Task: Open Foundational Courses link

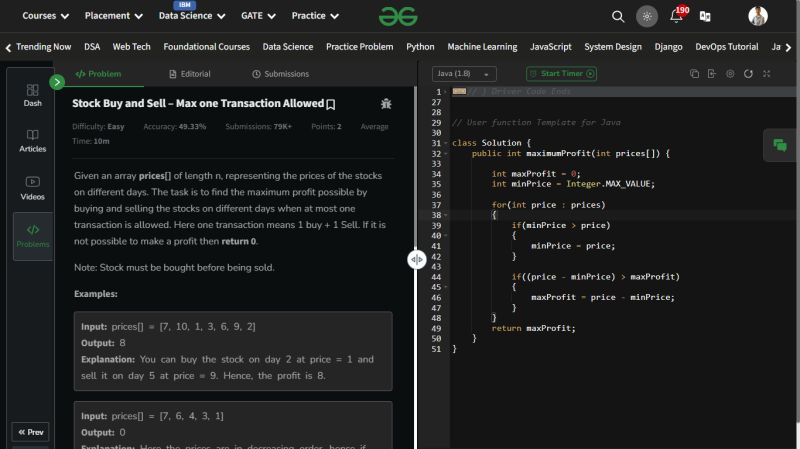Action: [x=207, y=47]
